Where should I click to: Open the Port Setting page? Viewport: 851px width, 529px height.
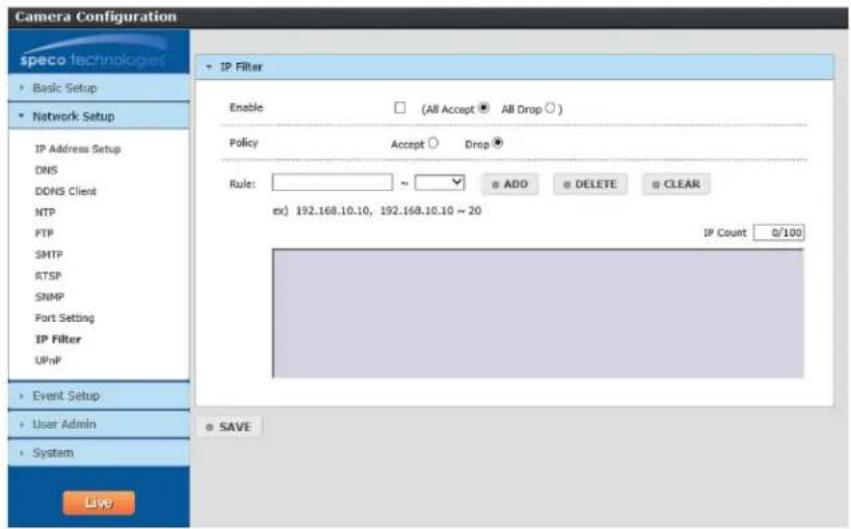click(65, 318)
